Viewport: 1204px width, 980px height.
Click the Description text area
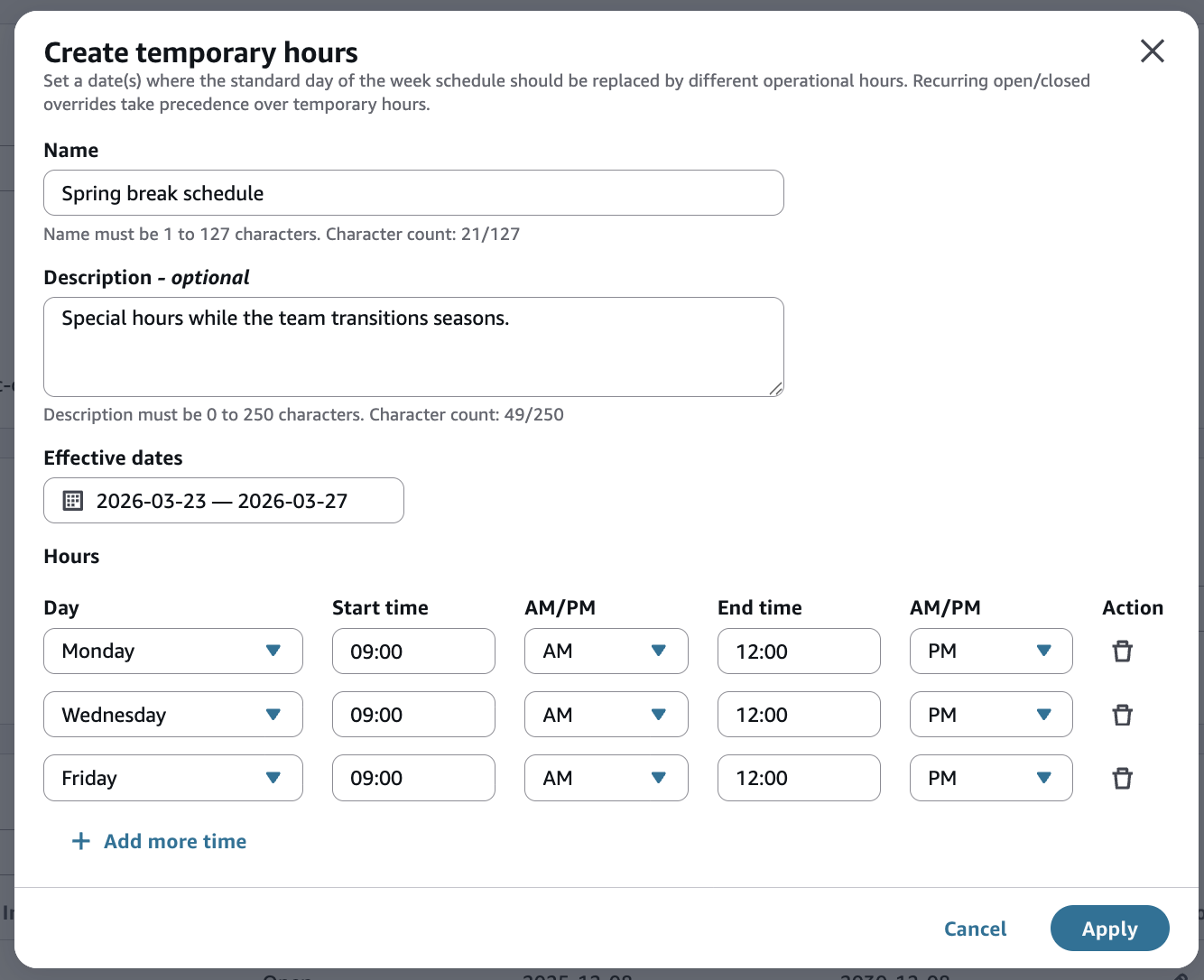click(413, 347)
